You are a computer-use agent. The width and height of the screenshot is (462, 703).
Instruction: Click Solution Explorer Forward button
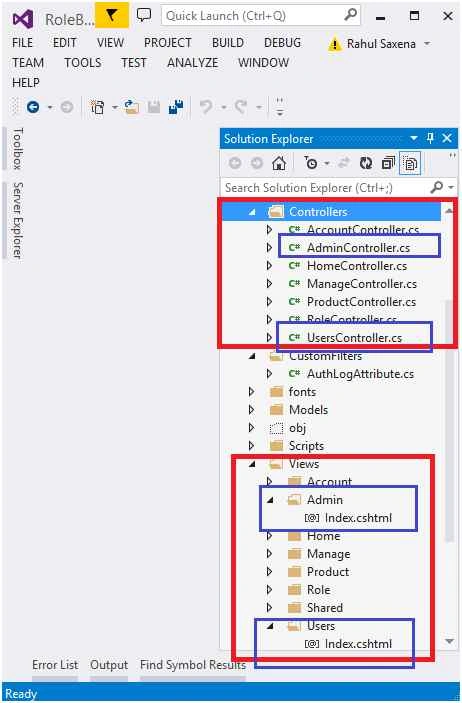[x=257, y=163]
